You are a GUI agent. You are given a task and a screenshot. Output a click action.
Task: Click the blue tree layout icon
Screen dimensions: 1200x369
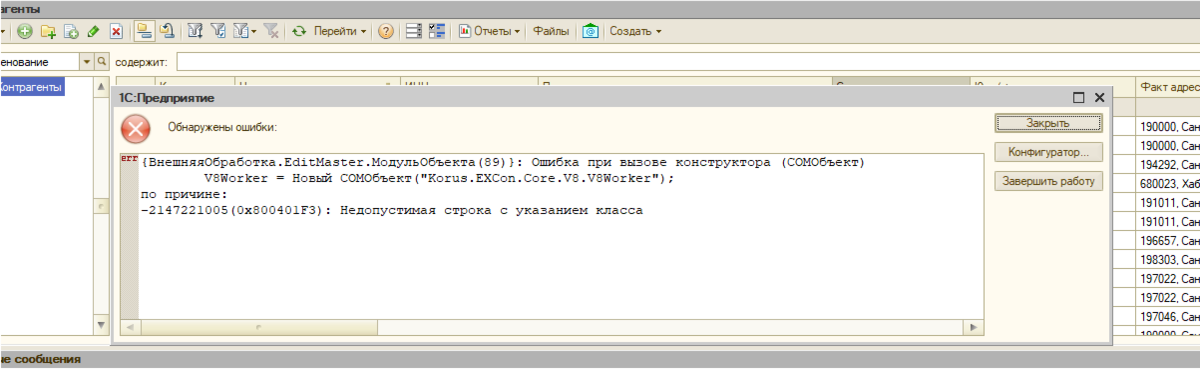coord(437,31)
